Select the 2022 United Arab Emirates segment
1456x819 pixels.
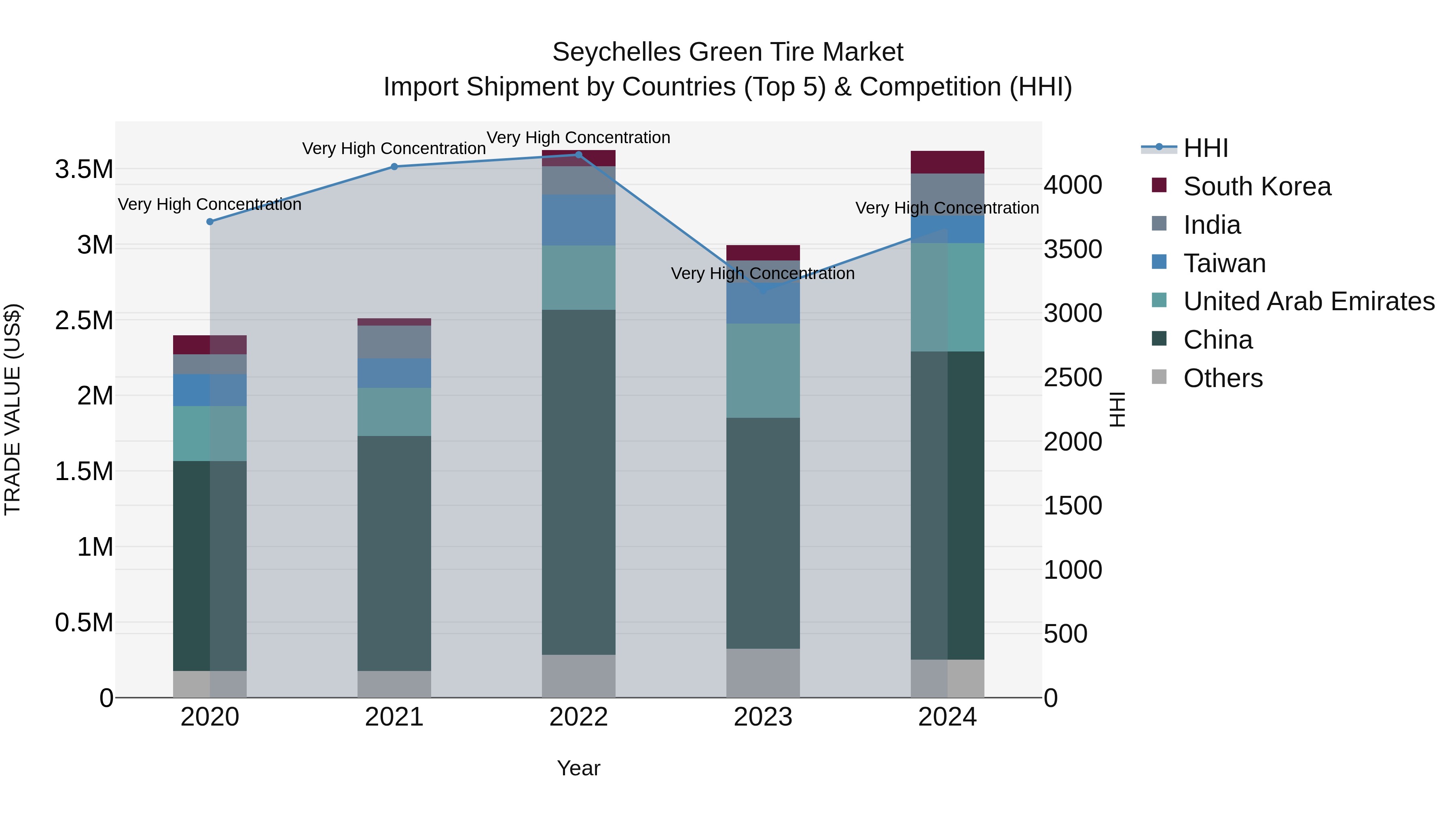point(579,277)
